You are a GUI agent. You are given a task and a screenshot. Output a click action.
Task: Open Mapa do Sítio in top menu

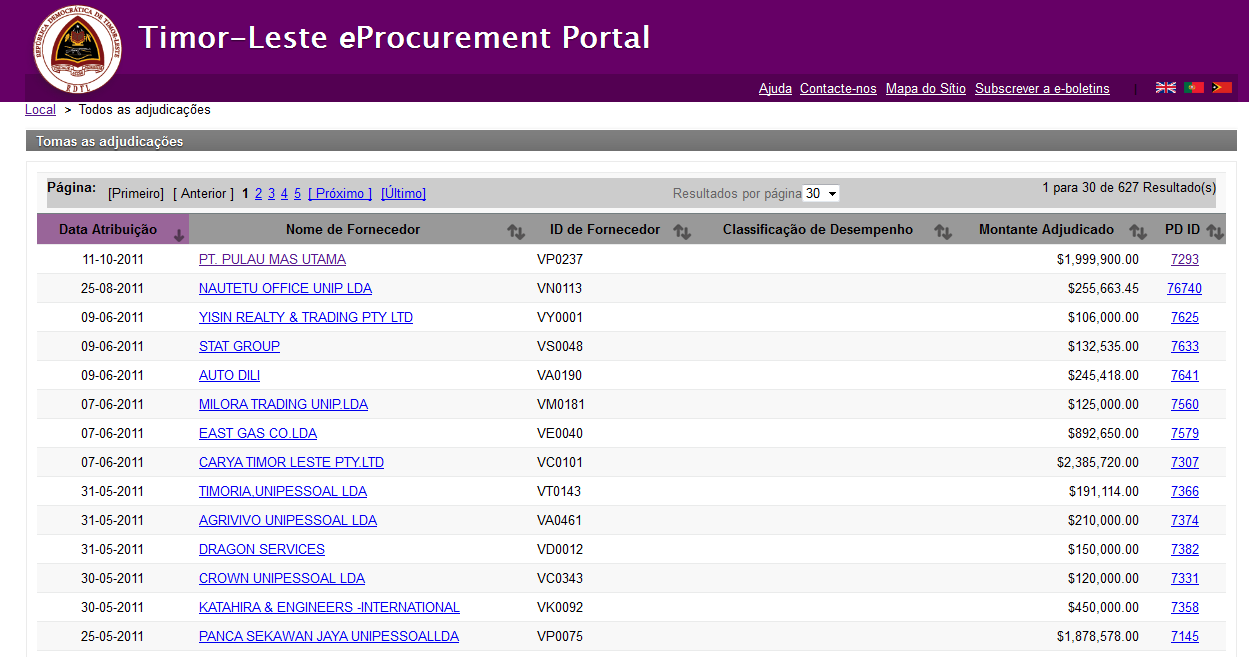click(925, 89)
